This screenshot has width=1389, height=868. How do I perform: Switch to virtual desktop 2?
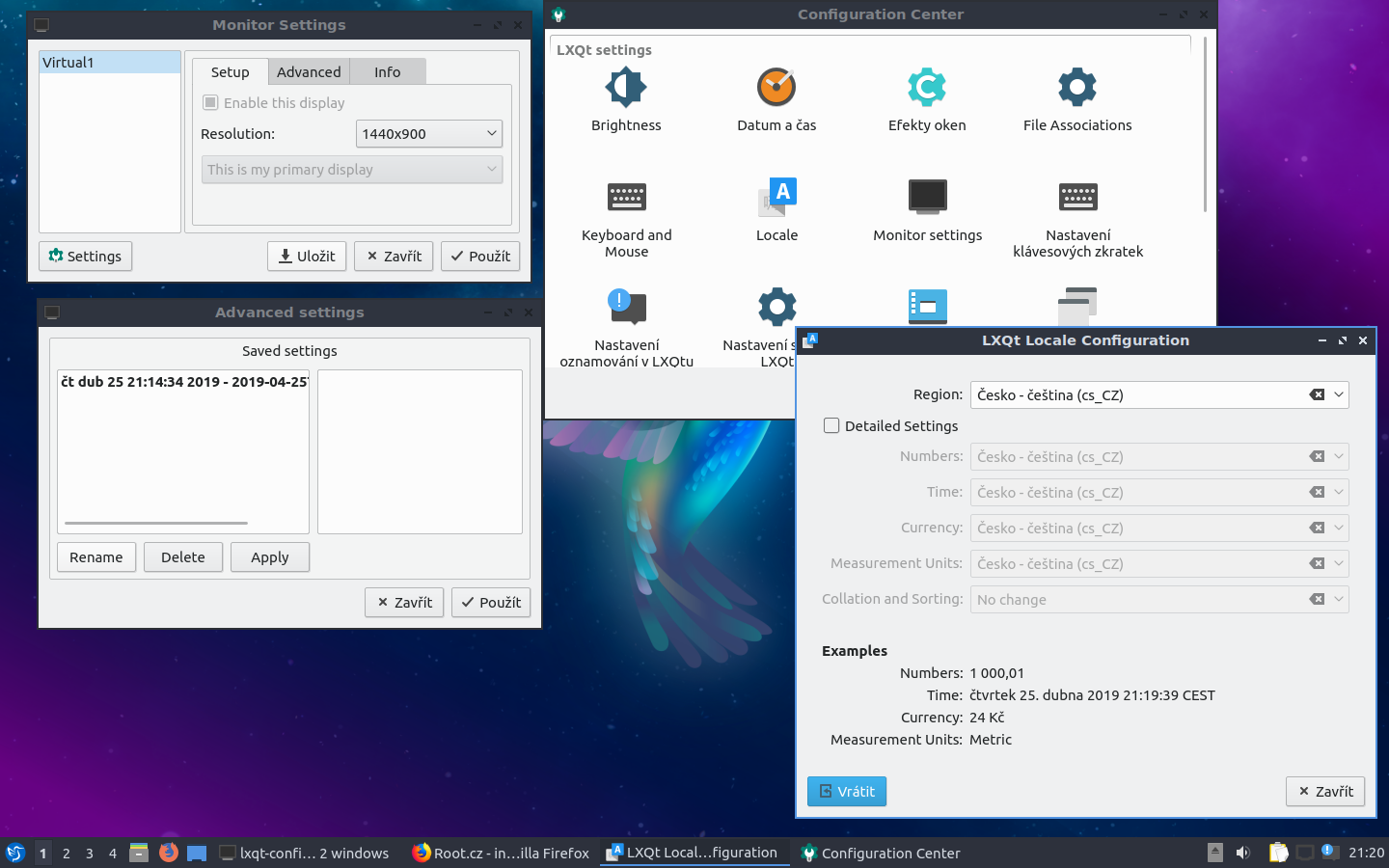(x=67, y=853)
